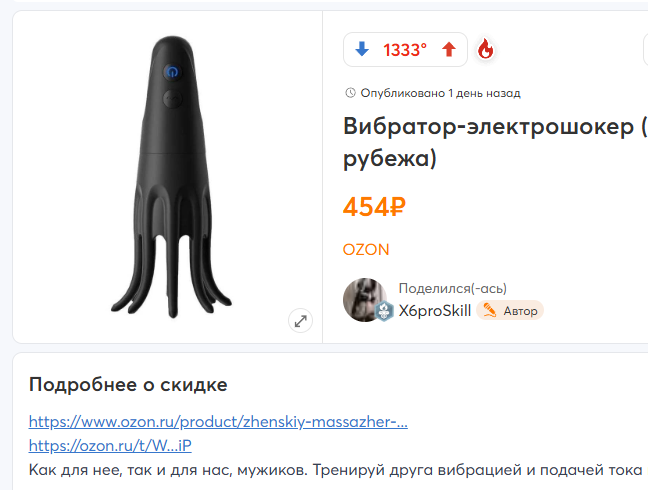
Task: Click the Автор badge label
Action: [520, 311]
